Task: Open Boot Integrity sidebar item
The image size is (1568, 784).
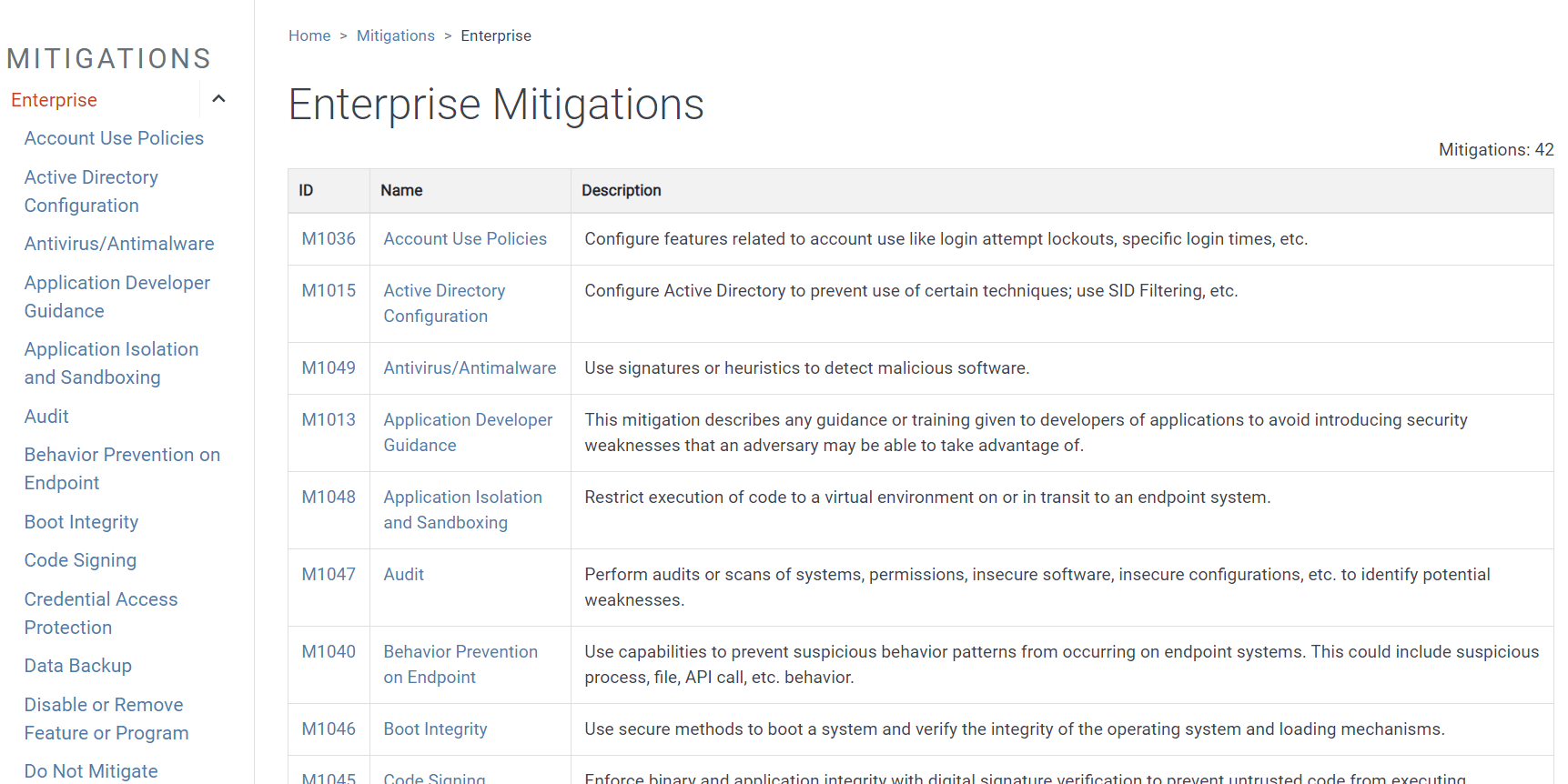Action: click(81, 522)
